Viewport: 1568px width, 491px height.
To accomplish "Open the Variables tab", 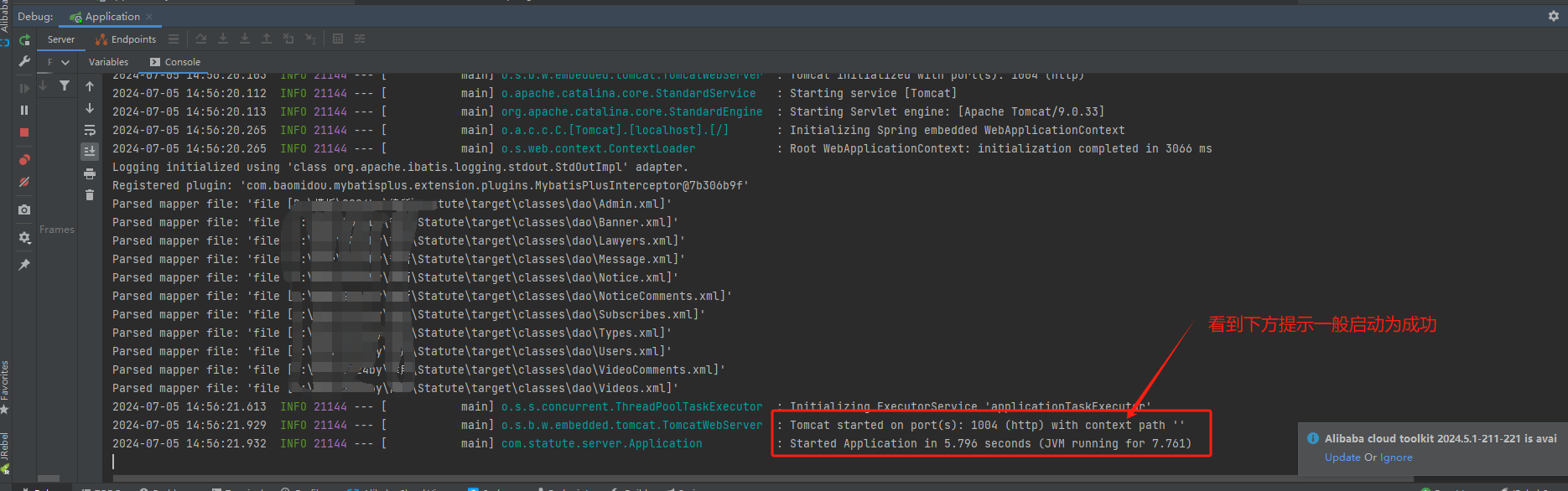I will pos(108,62).
